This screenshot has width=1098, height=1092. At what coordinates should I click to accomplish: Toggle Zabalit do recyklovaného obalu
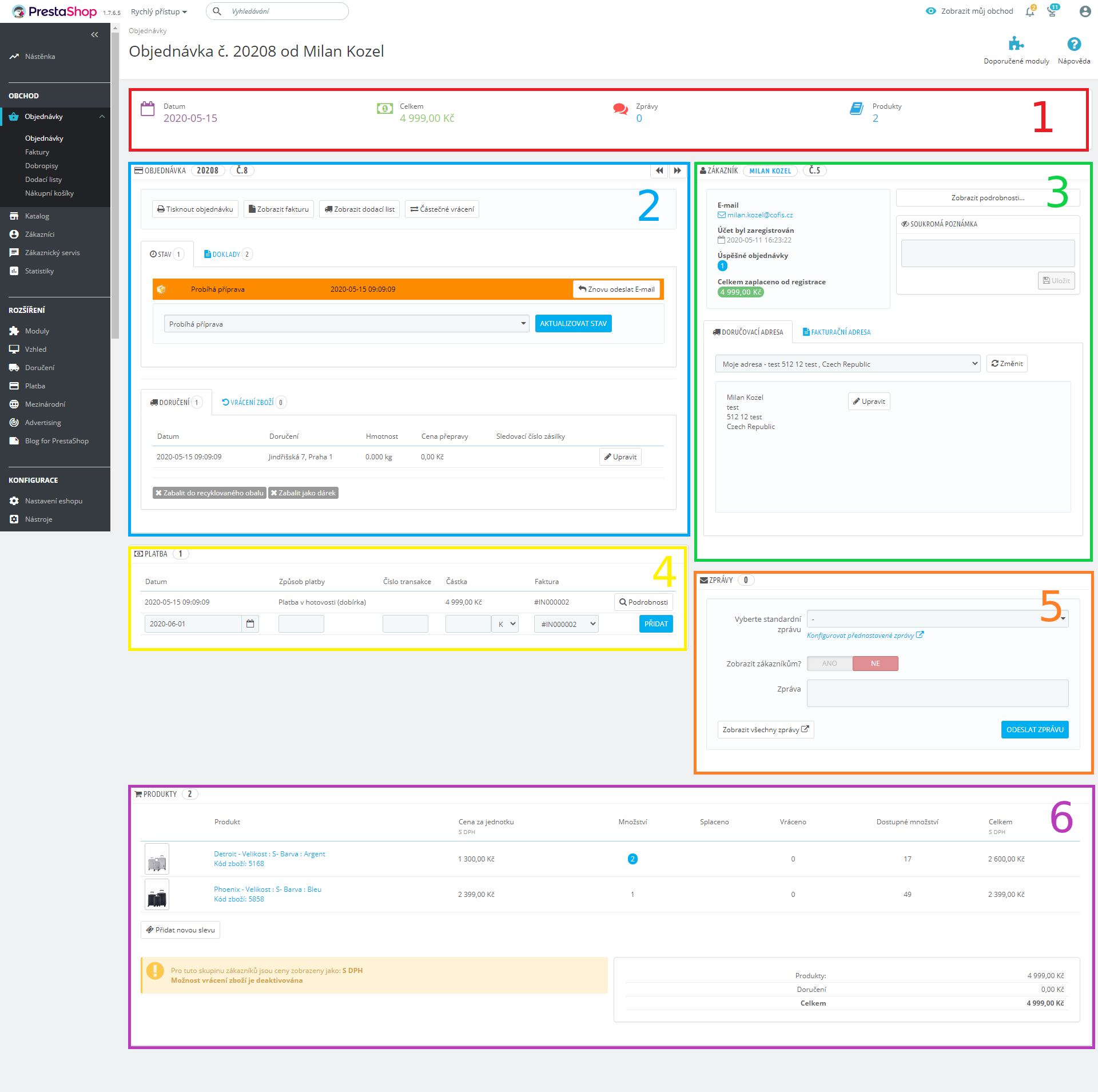point(209,493)
